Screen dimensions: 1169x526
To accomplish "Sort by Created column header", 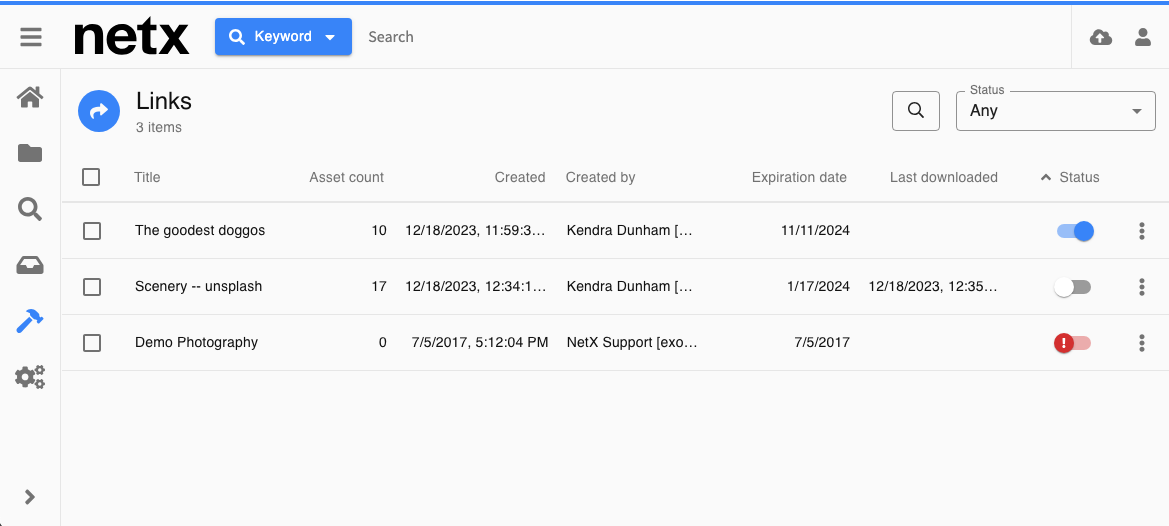I will click(x=520, y=177).
